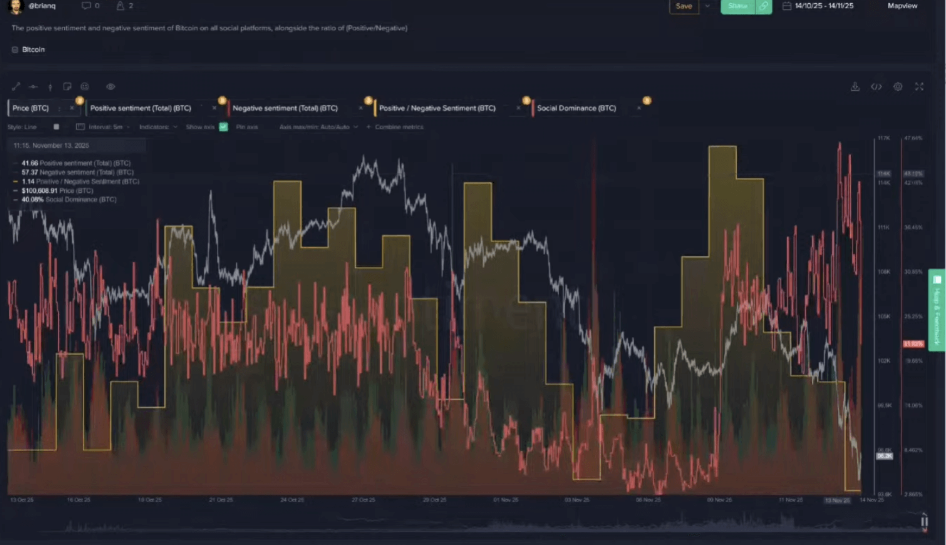Click the green Share button
This screenshot has height=545, width=946.
[x=738, y=6]
